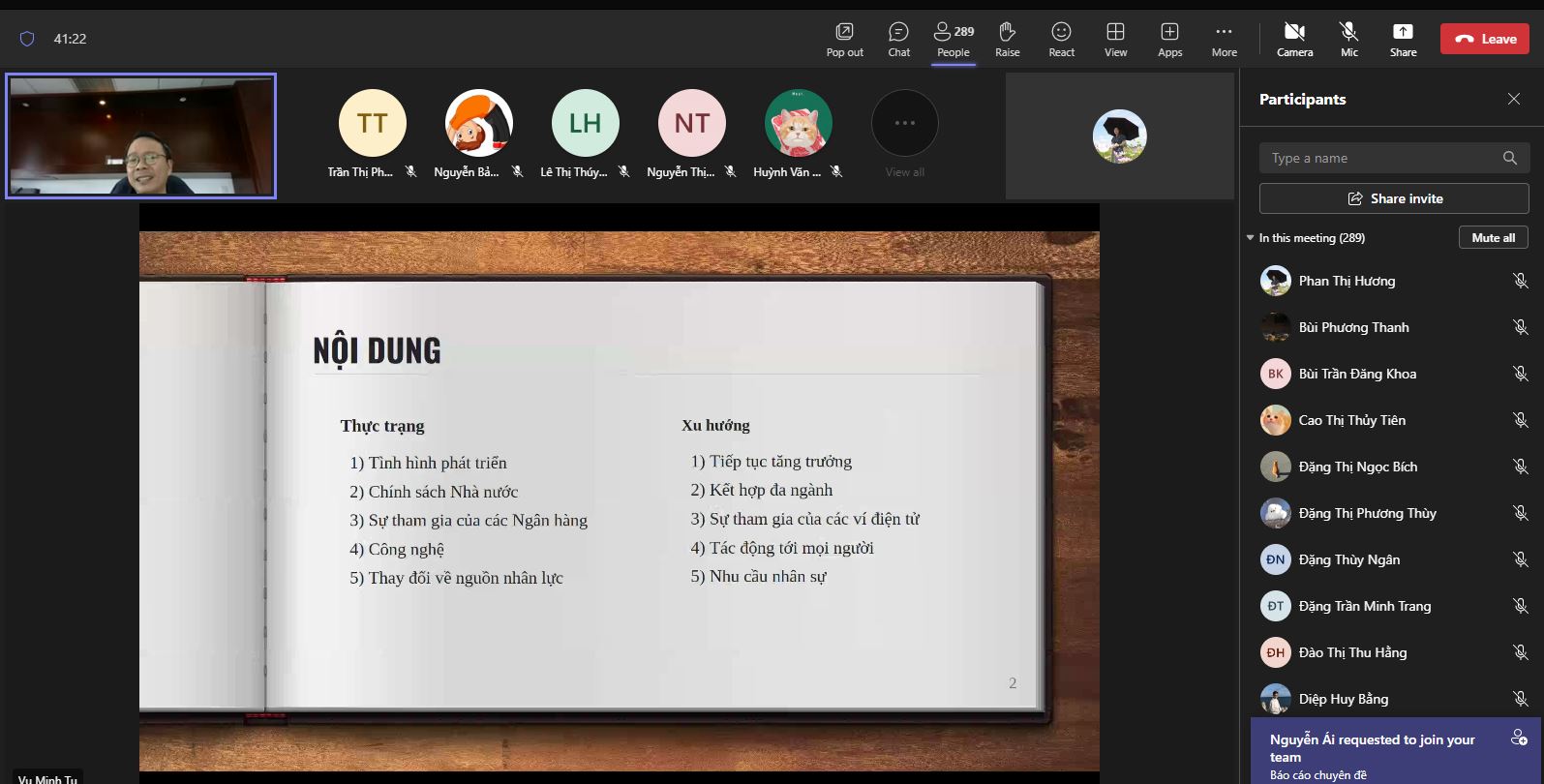
Task: Open the View layout options
Action: click(x=1115, y=39)
